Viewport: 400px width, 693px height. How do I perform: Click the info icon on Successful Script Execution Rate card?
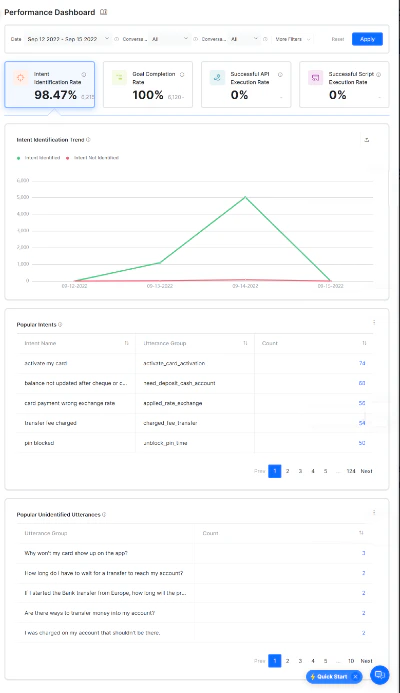[x=378, y=74]
